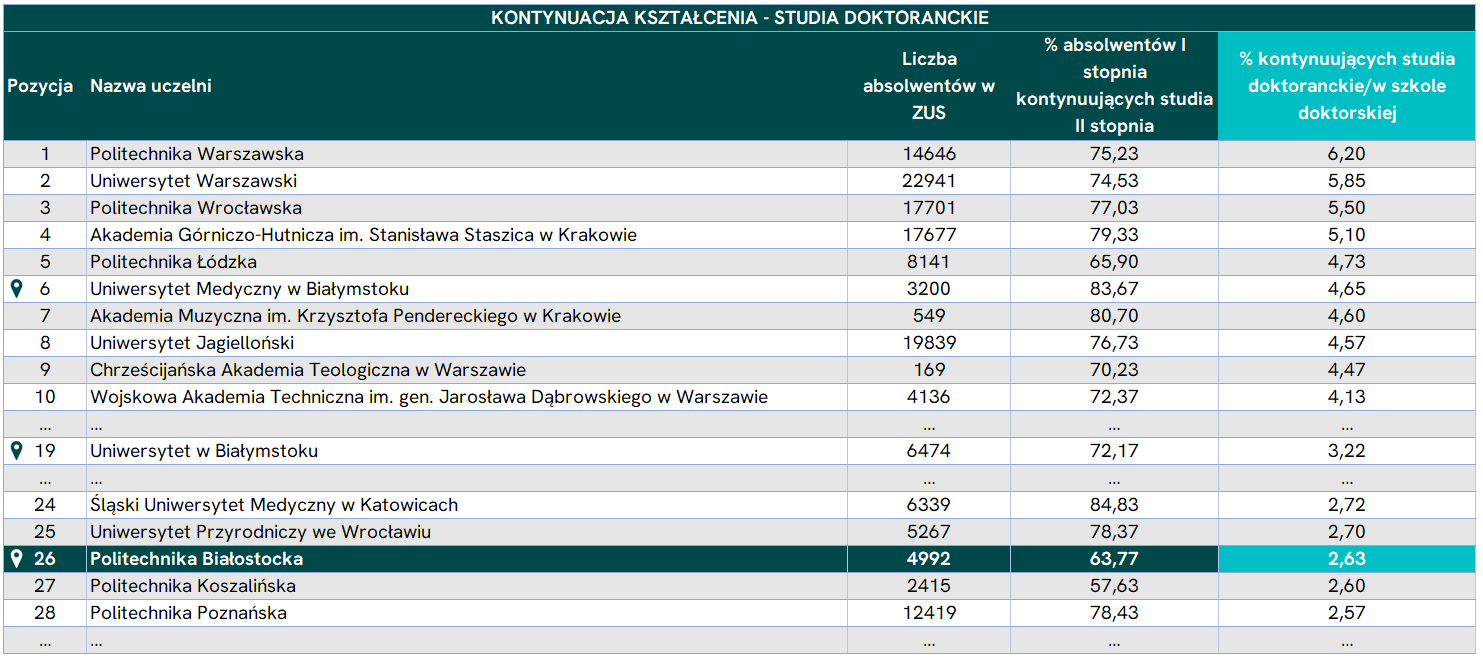This screenshot has height=661, width=1483.
Task: Select the doctoral percentage "2,57"
Action: point(1347,613)
